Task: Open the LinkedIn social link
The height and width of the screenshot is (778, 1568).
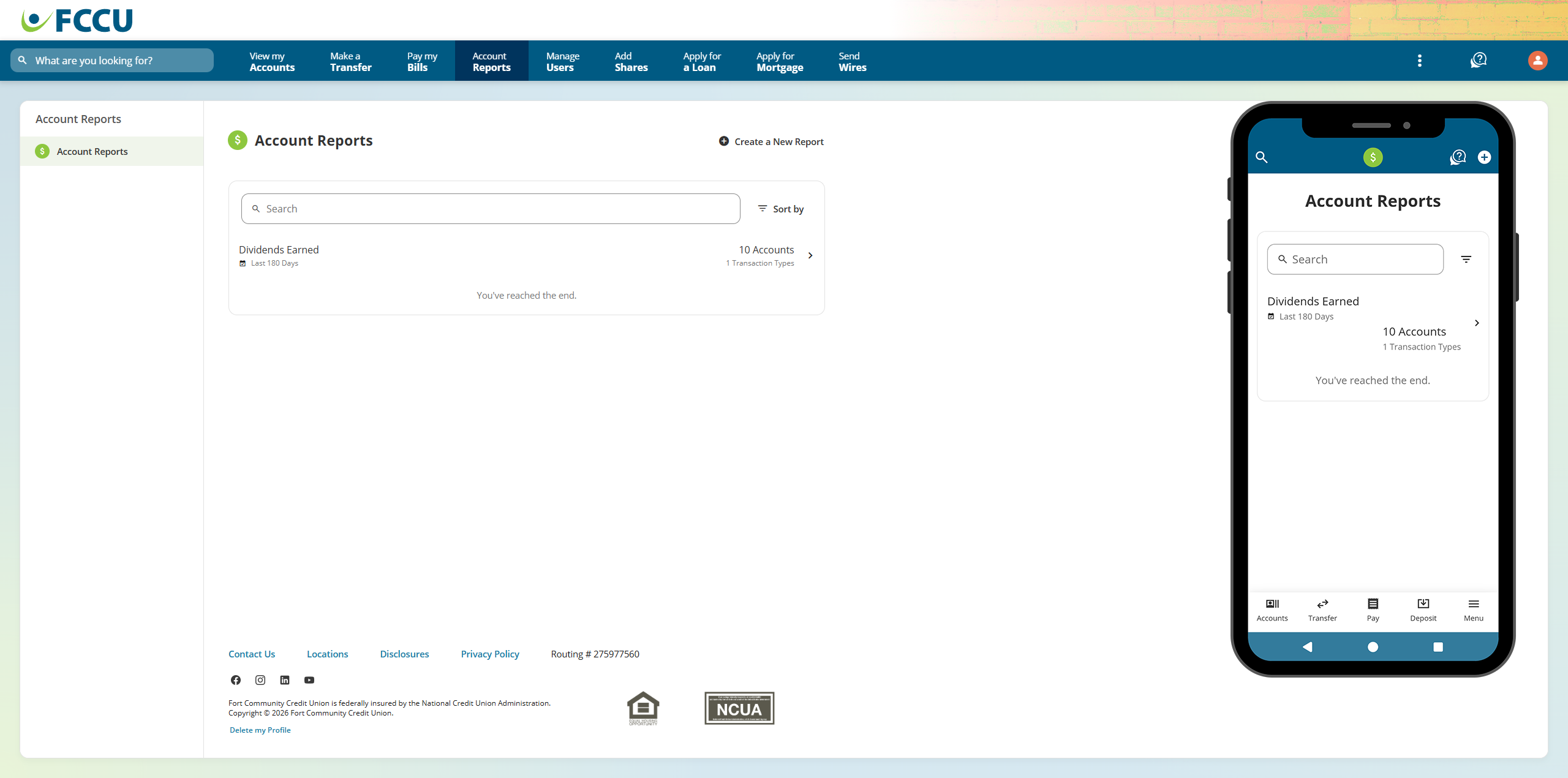Action: click(285, 680)
